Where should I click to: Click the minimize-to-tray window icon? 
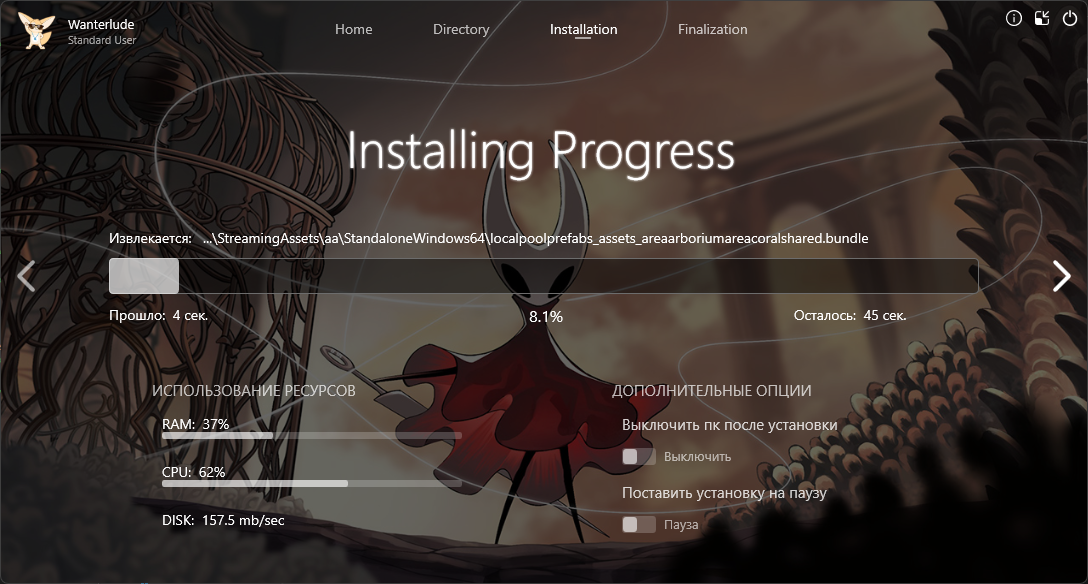1042,19
